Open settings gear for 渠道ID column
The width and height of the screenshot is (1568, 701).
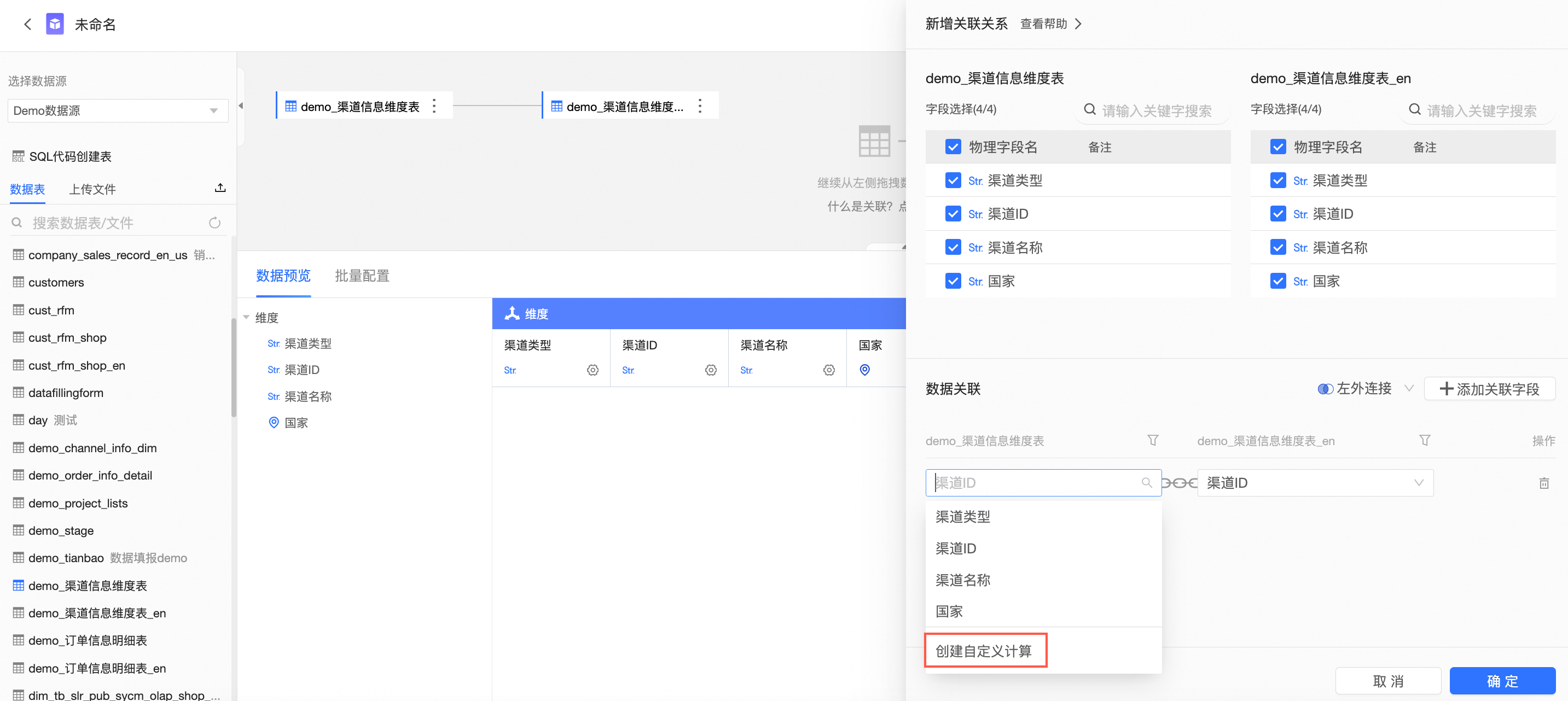pyautogui.click(x=710, y=371)
